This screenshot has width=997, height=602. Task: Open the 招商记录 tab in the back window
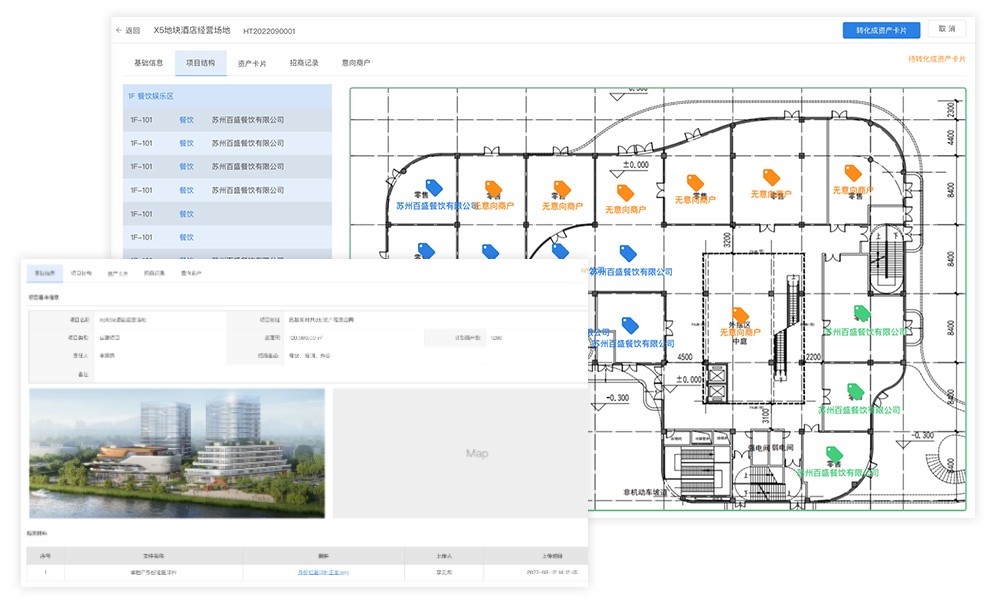[x=304, y=63]
